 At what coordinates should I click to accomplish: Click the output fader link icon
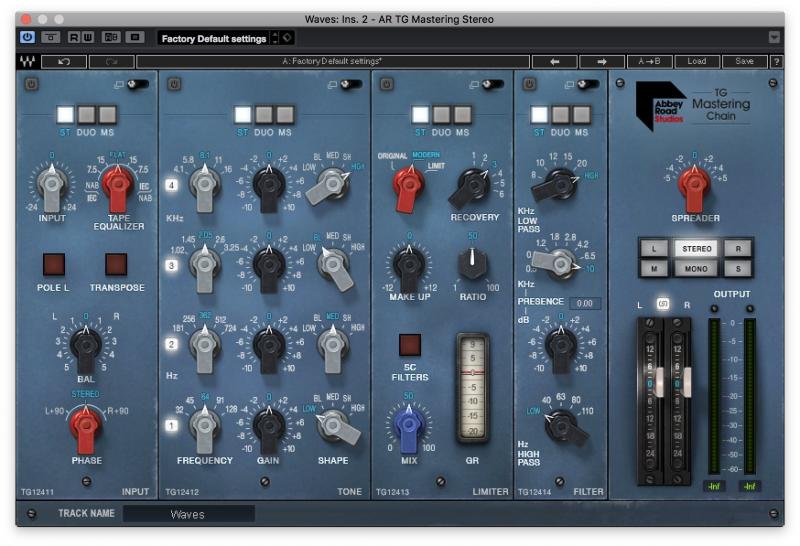pos(663,304)
